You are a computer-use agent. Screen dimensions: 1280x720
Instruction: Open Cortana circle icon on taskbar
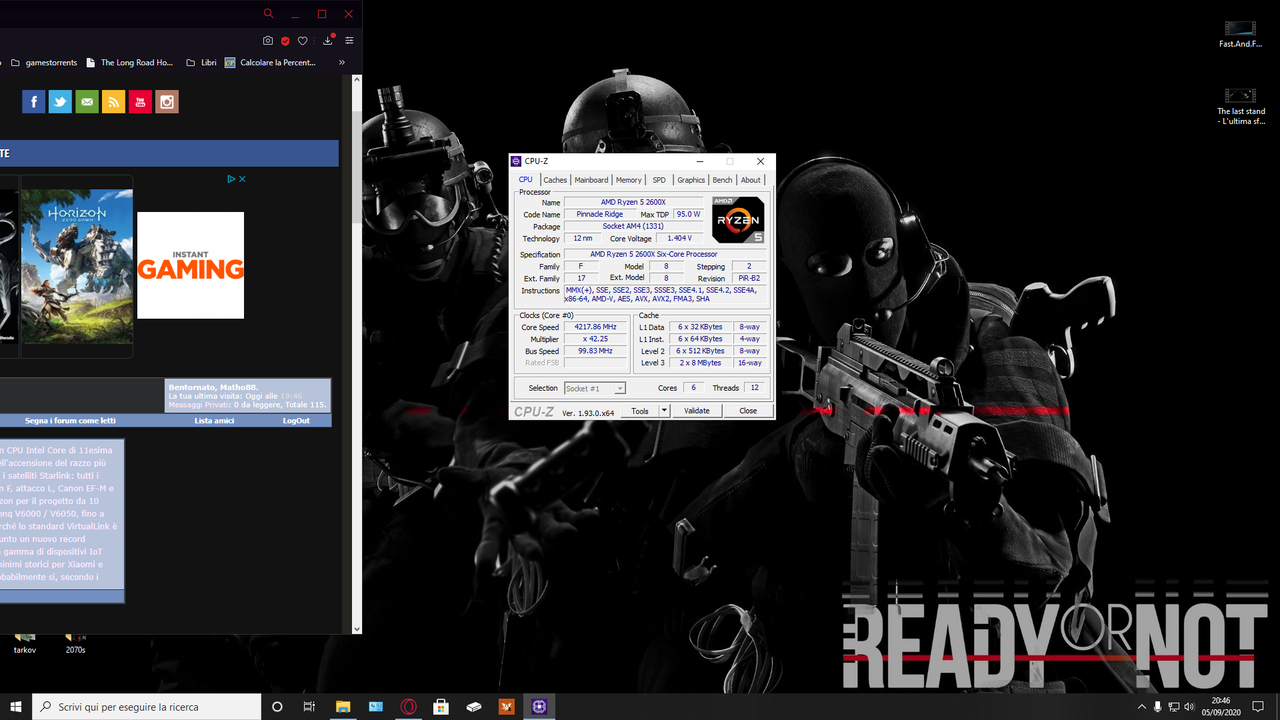[x=278, y=707]
